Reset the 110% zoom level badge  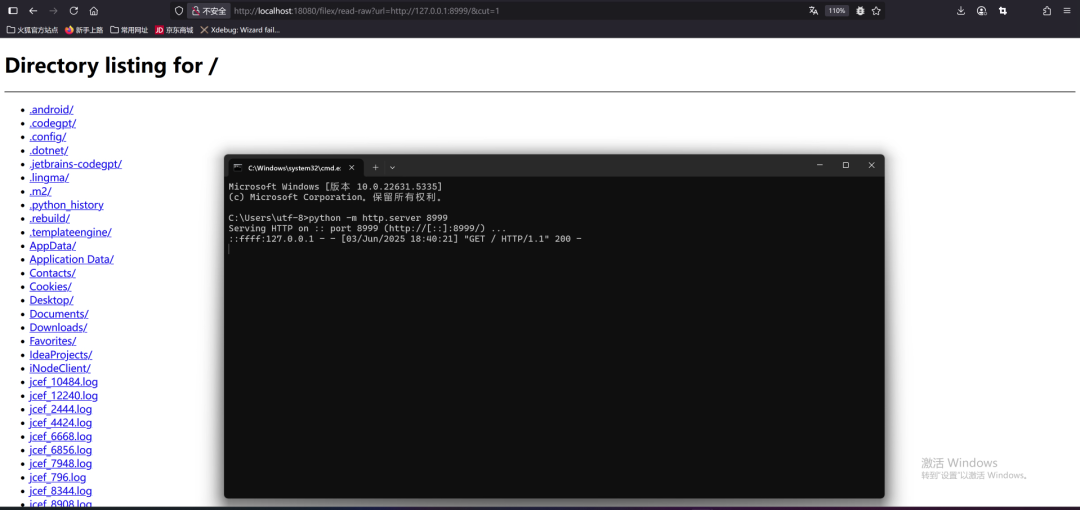pos(837,11)
